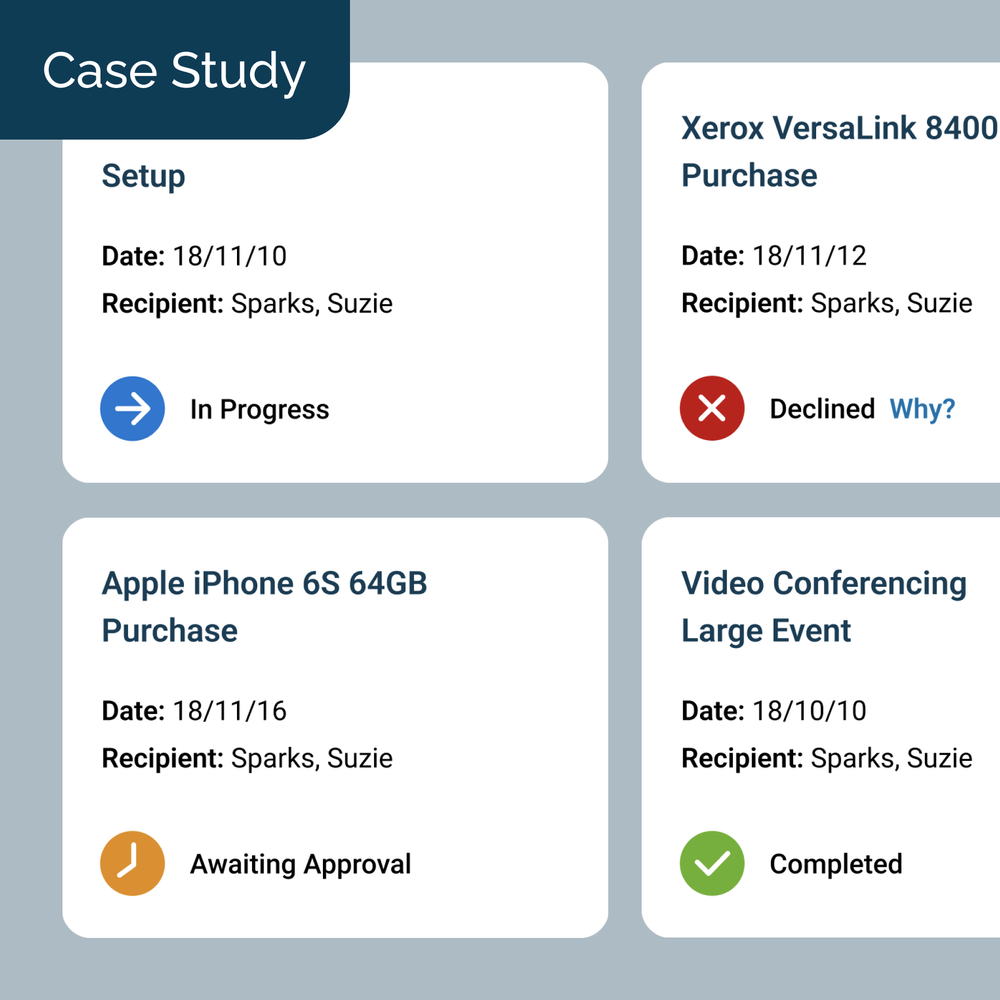Screen dimensions: 1000x1000
Task: Select the Setup card heading
Action: [144, 176]
